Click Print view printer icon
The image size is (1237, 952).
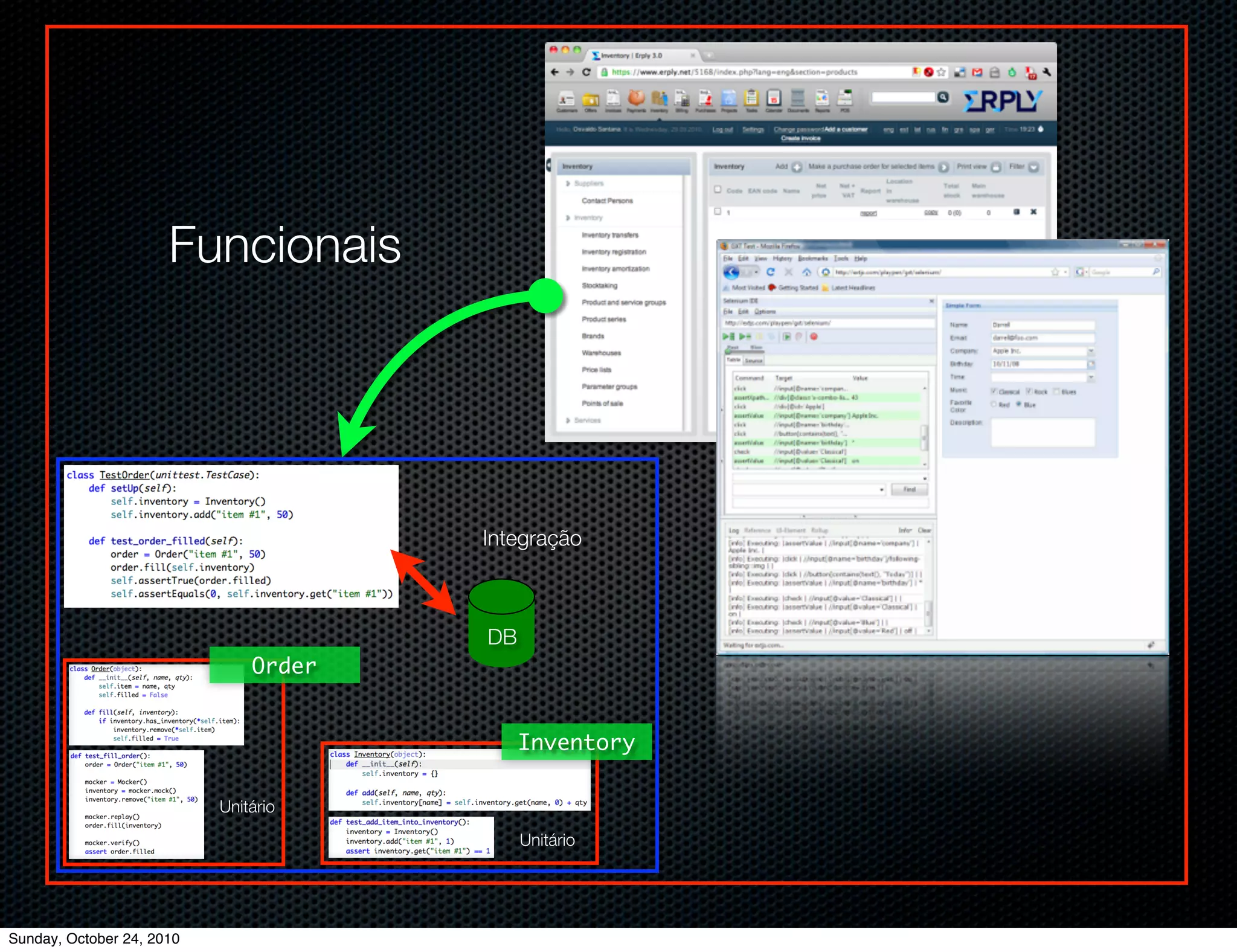pos(996,167)
